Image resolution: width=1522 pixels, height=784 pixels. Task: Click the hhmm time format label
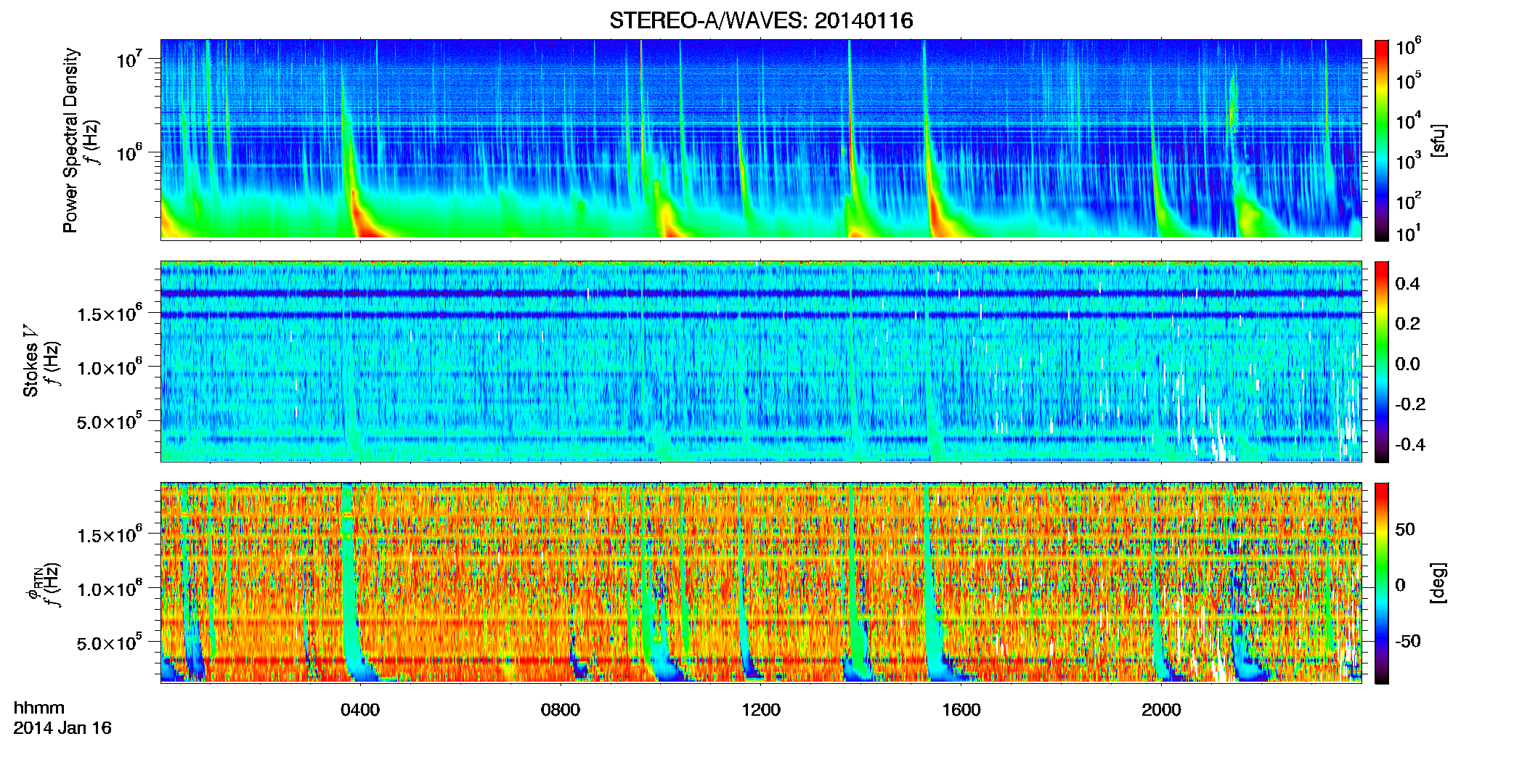click(x=39, y=709)
